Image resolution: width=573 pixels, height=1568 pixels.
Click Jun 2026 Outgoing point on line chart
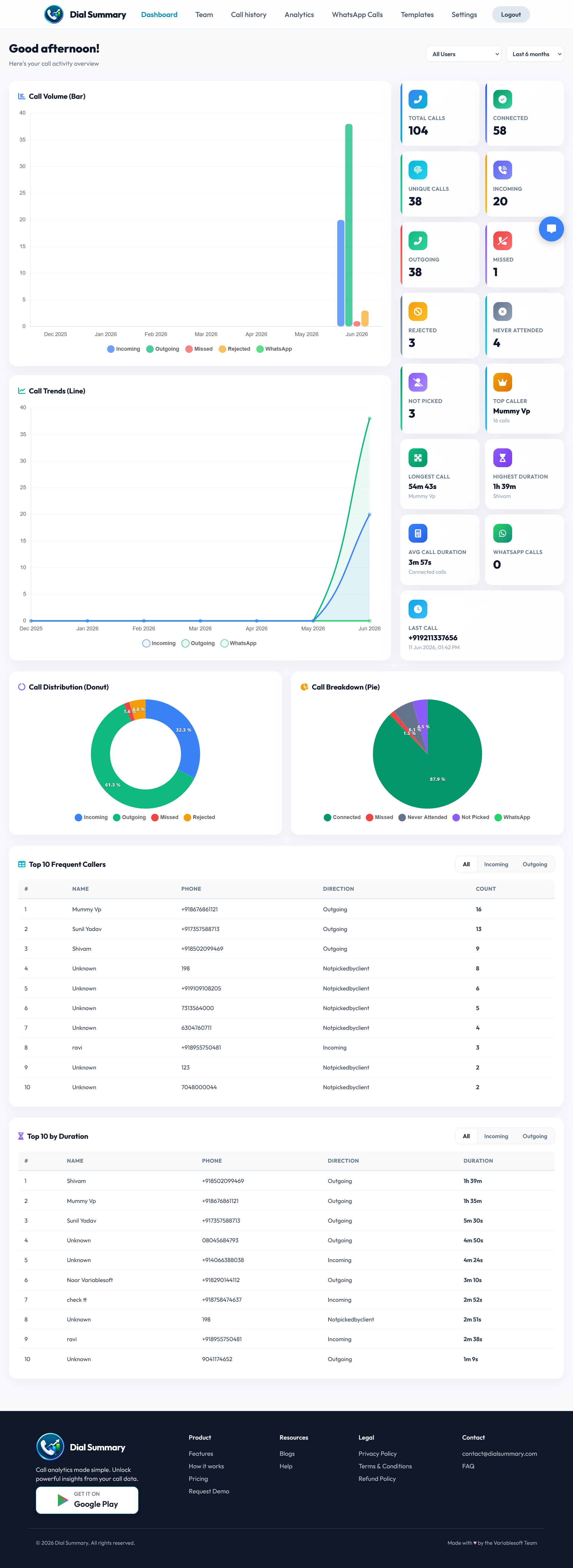[x=369, y=419]
